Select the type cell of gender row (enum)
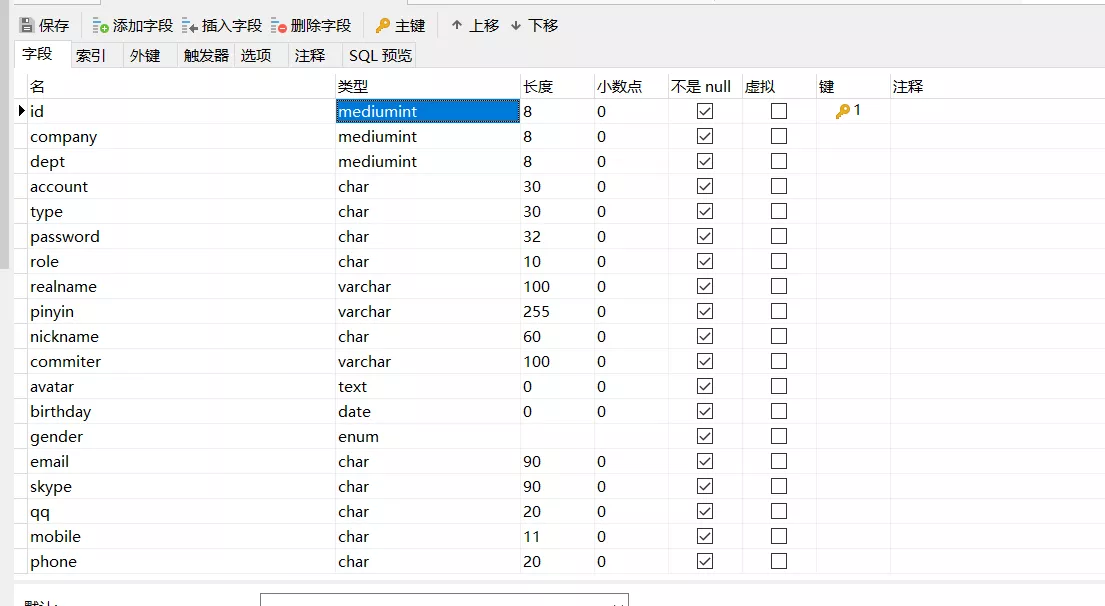The height and width of the screenshot is (606, 1105). pyautogui.click(x=428, y=437)
